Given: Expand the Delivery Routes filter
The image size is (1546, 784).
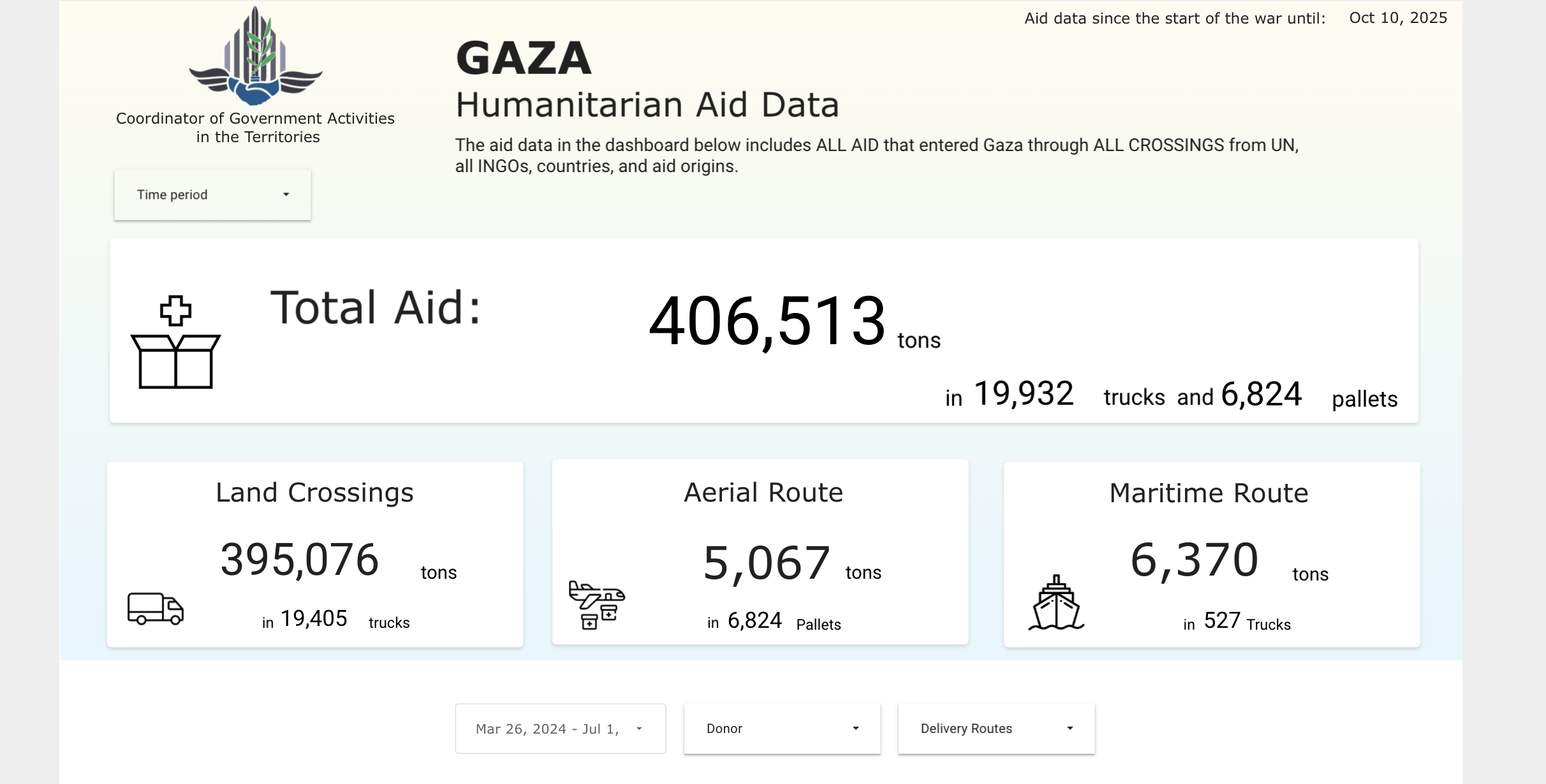Looking at the screenshot, I should (996, 729).
